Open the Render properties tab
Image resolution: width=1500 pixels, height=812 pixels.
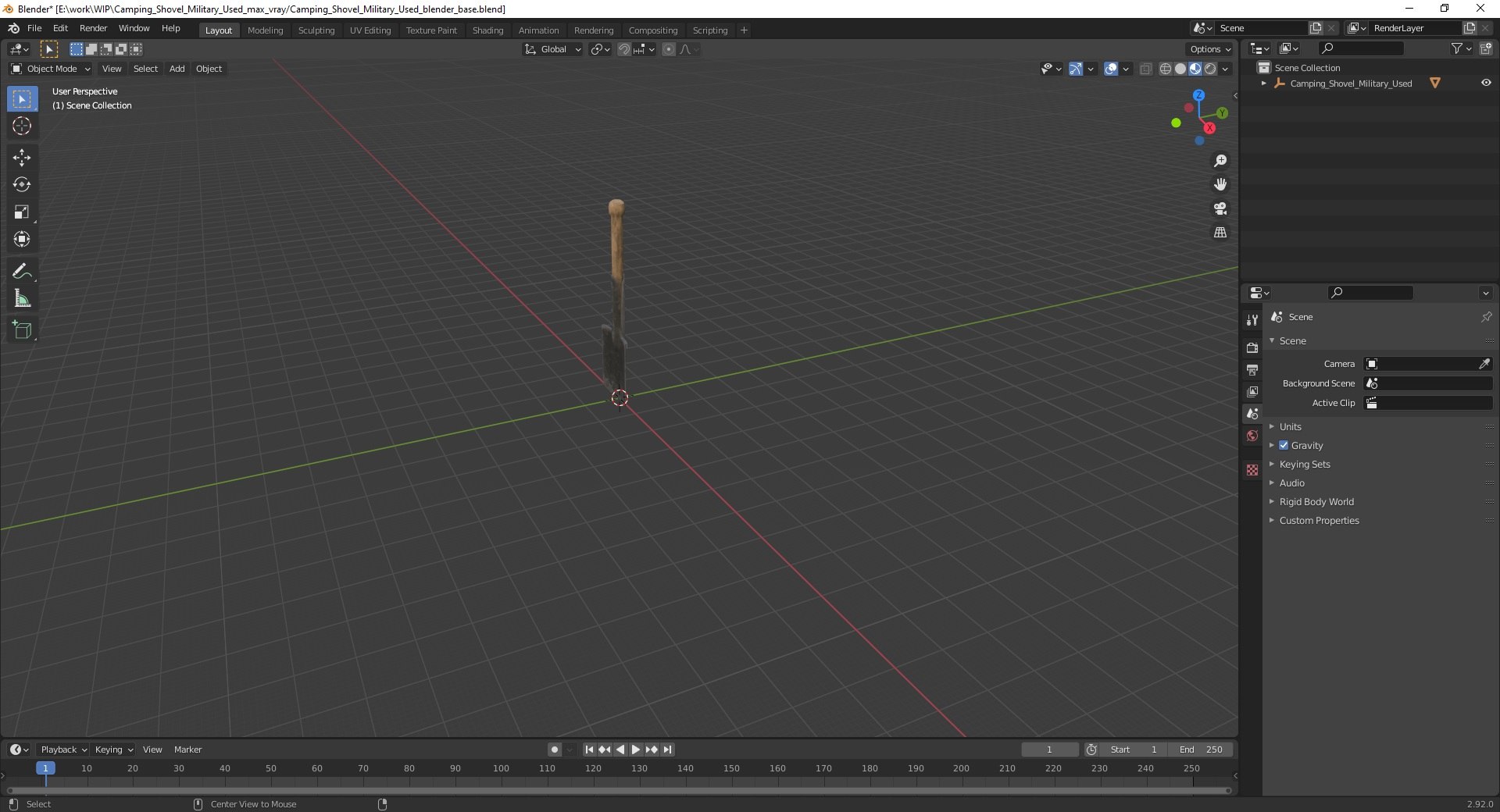click(1252, 347)
